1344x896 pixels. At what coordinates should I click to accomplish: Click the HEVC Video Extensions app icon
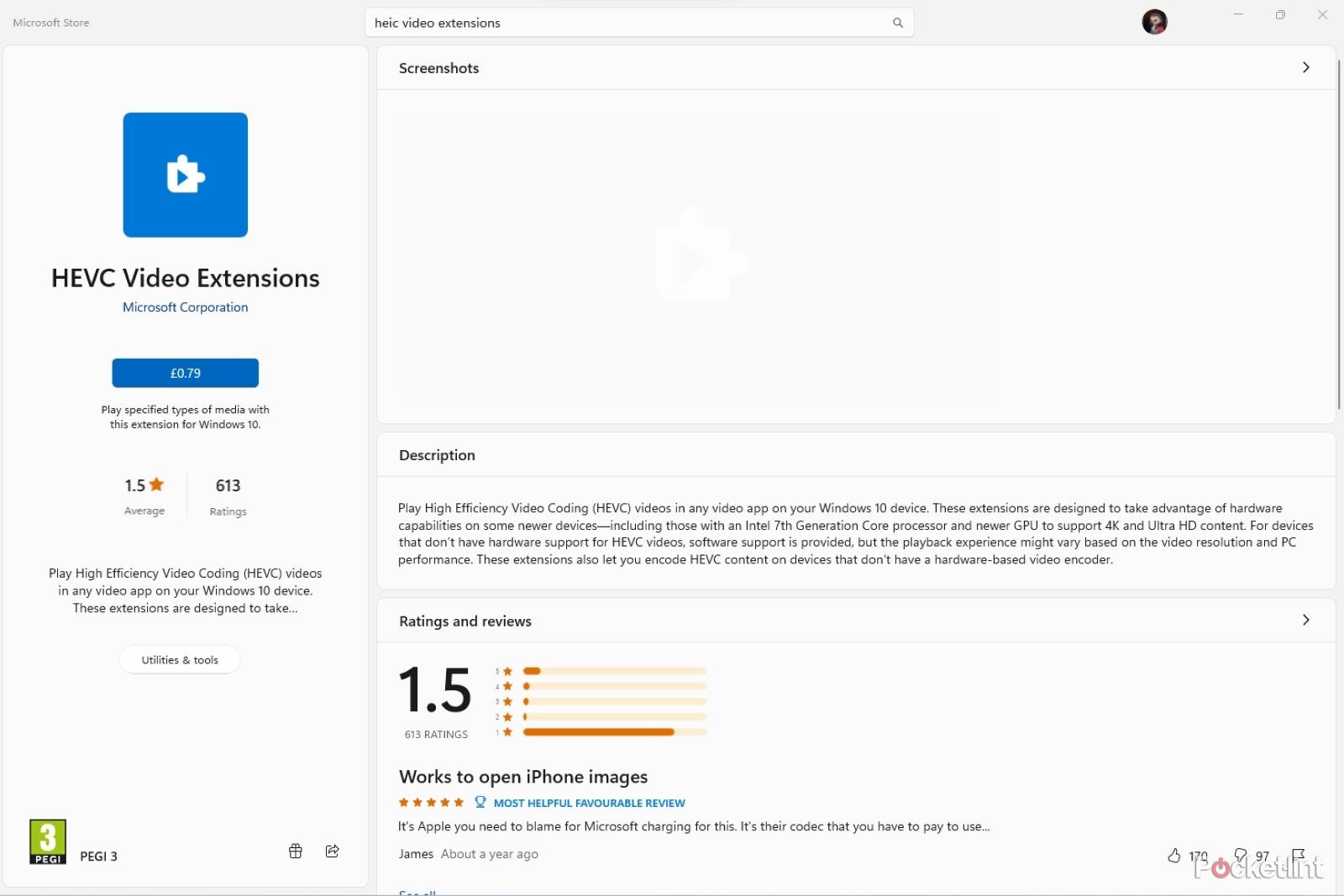[186, 175]
